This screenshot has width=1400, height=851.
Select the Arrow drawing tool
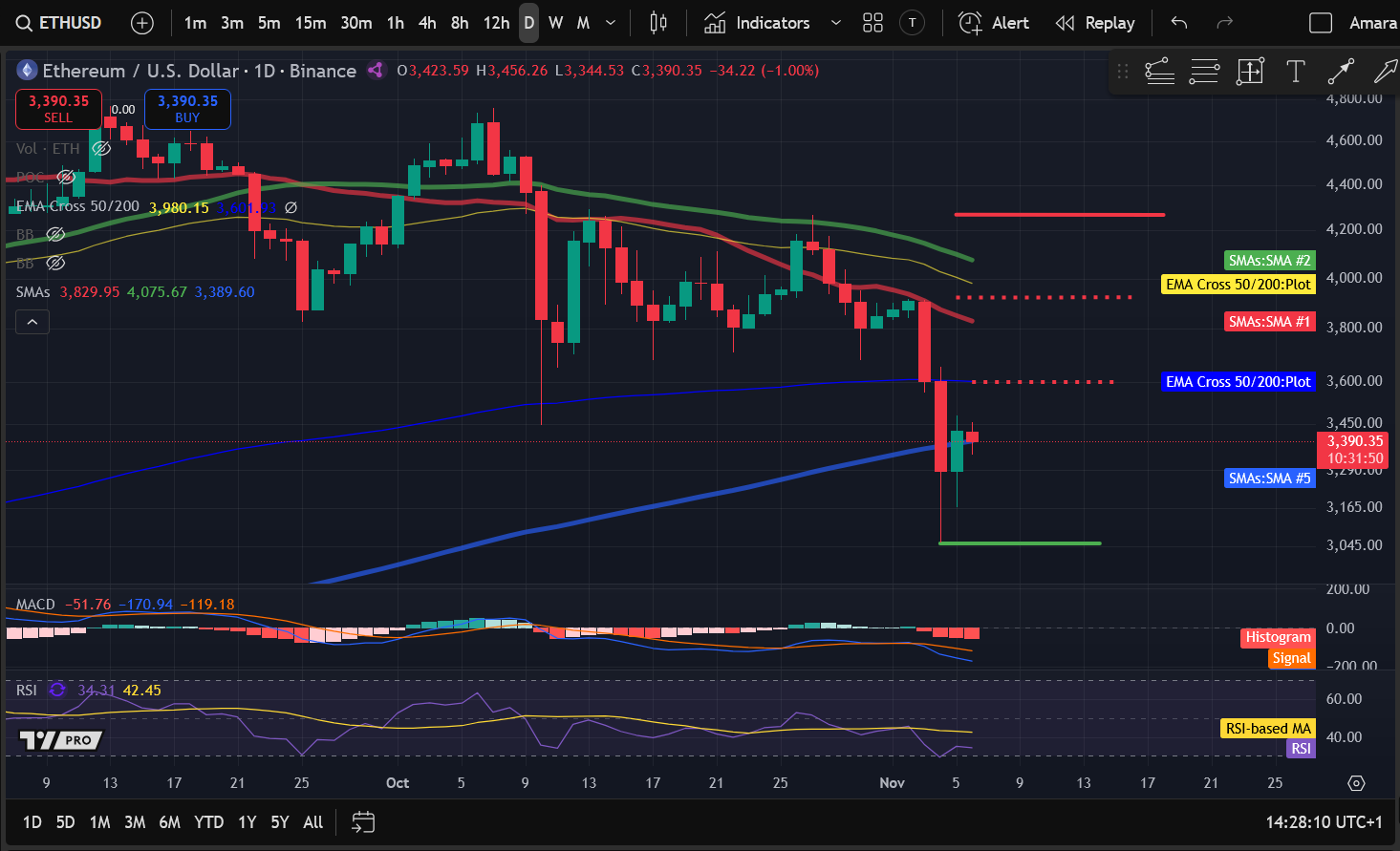tap(1342, 71)
